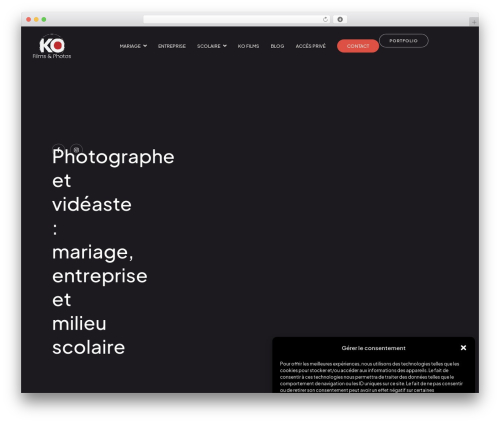The image size is (500, 423).
Task: Open a new browser tab
Action: [x=474, y=22]
